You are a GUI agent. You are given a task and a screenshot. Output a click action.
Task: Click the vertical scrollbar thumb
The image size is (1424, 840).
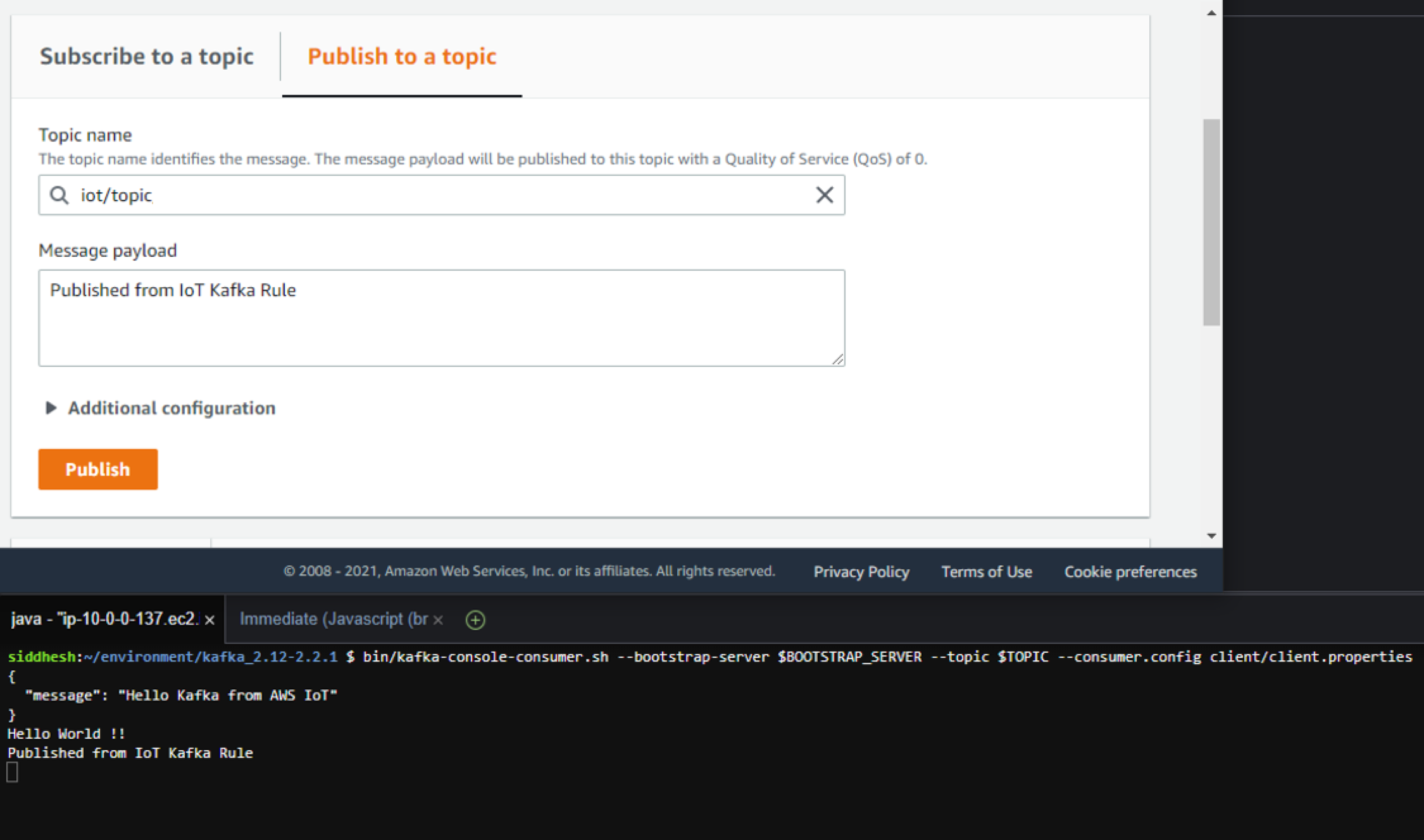pos(1211,223)
